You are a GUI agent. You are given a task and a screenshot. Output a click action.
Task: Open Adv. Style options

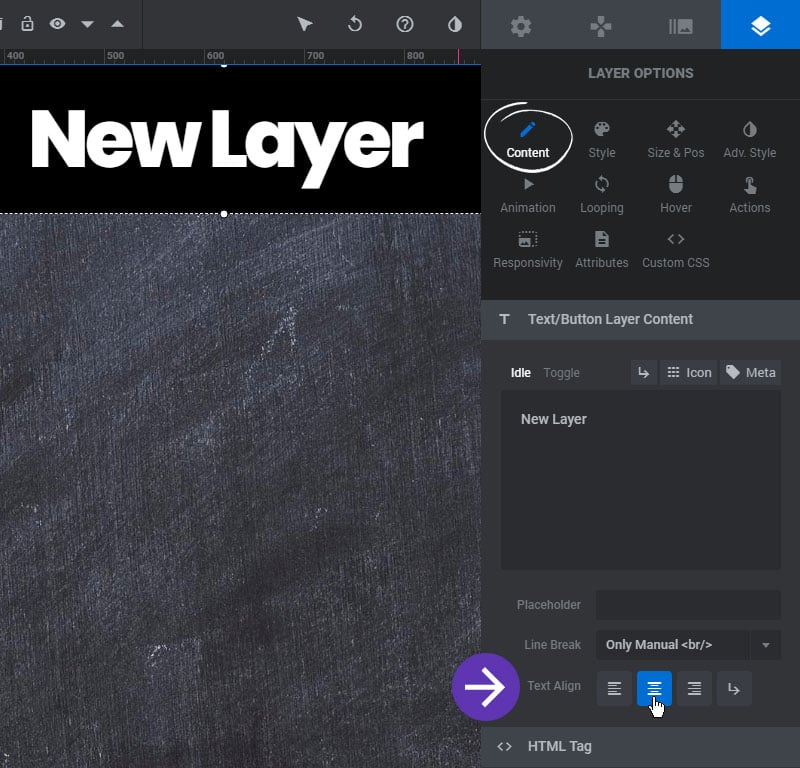(749, 139)
